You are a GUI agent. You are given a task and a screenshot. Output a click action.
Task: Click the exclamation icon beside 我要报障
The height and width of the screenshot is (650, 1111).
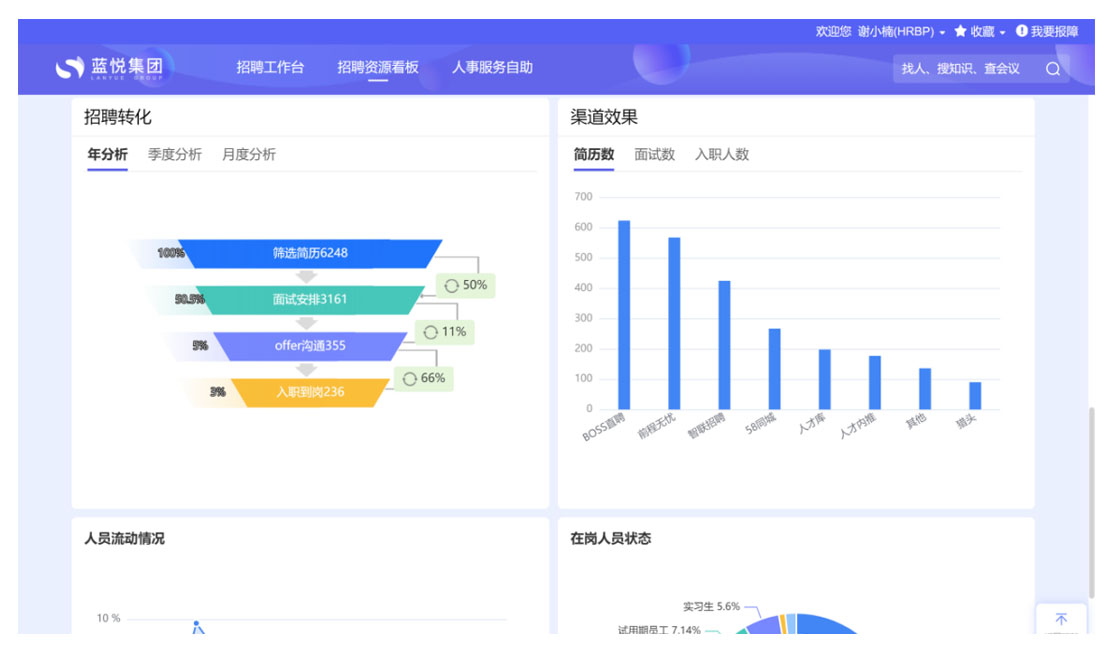pos(1022,31)
